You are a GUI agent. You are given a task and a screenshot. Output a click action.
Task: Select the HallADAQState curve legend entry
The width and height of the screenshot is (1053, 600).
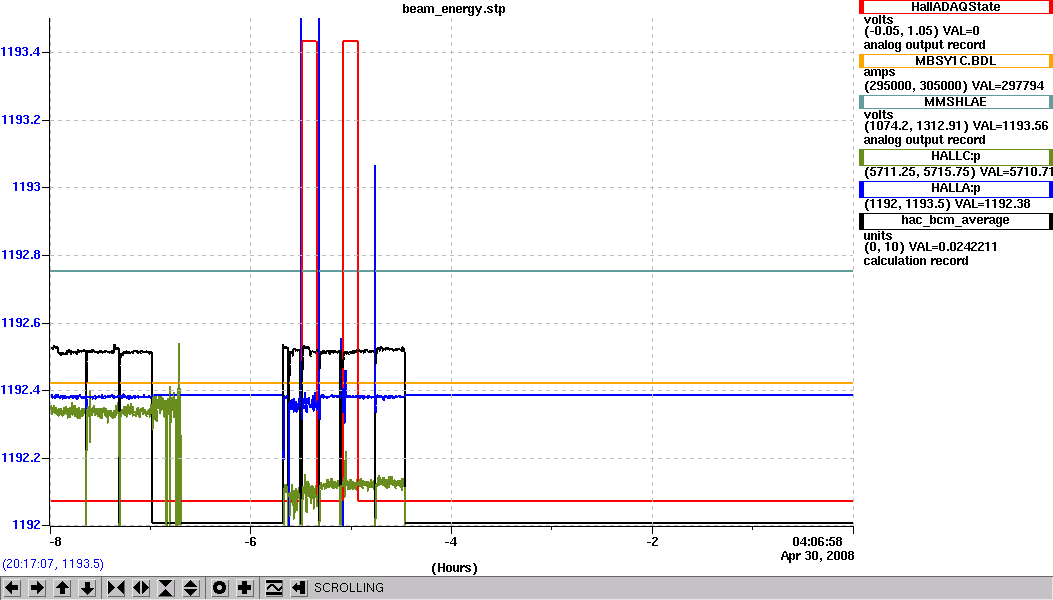956,7
